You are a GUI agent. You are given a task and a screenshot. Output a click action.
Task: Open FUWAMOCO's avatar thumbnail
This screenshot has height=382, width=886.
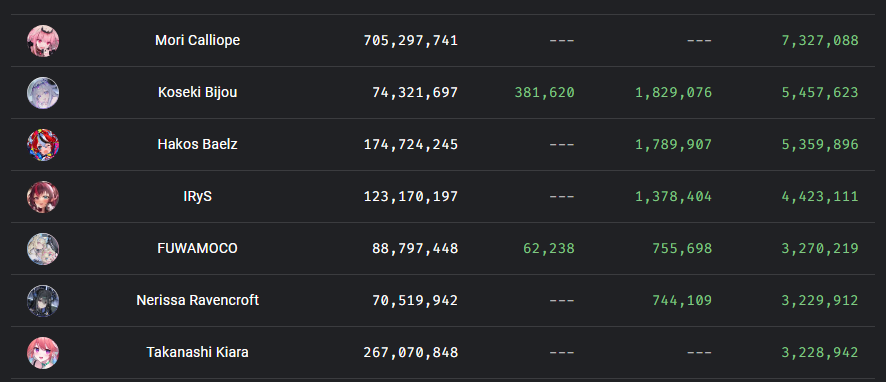(x=43, y=249)
